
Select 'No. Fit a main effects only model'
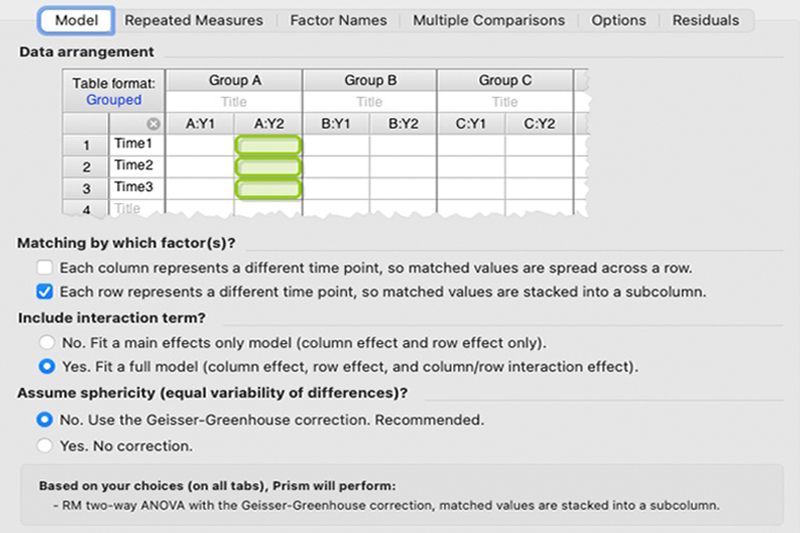pyautogui.click(x=45, y=342)
